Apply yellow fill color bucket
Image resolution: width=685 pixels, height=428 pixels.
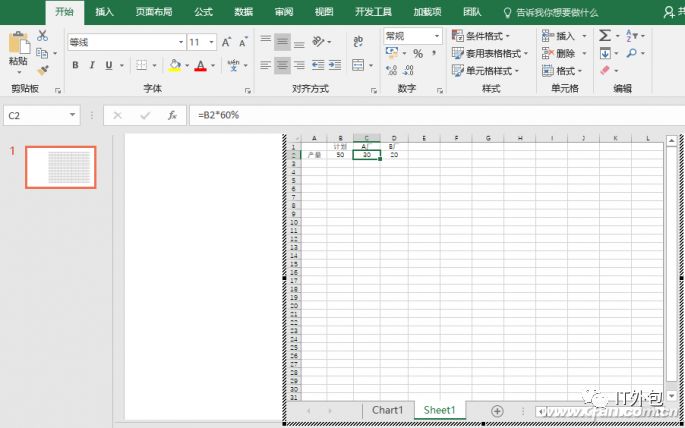(x=174, y=66)
